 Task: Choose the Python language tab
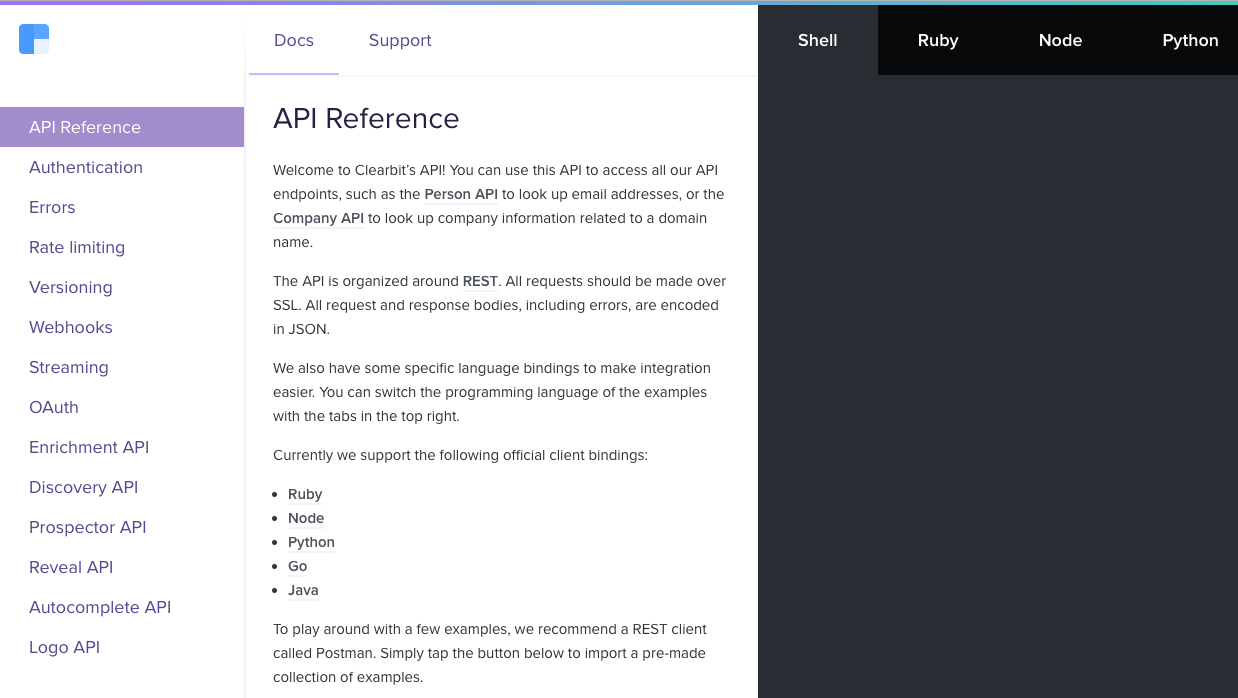tap(1189, 41)
